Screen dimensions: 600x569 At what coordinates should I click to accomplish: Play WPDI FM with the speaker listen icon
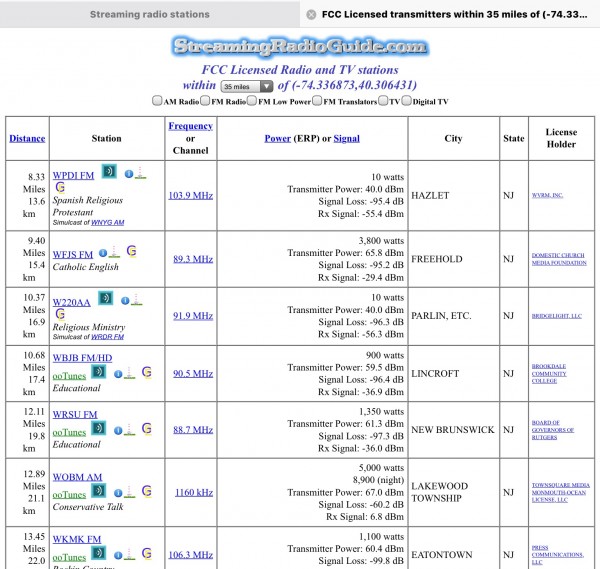[x=109, y=171]
